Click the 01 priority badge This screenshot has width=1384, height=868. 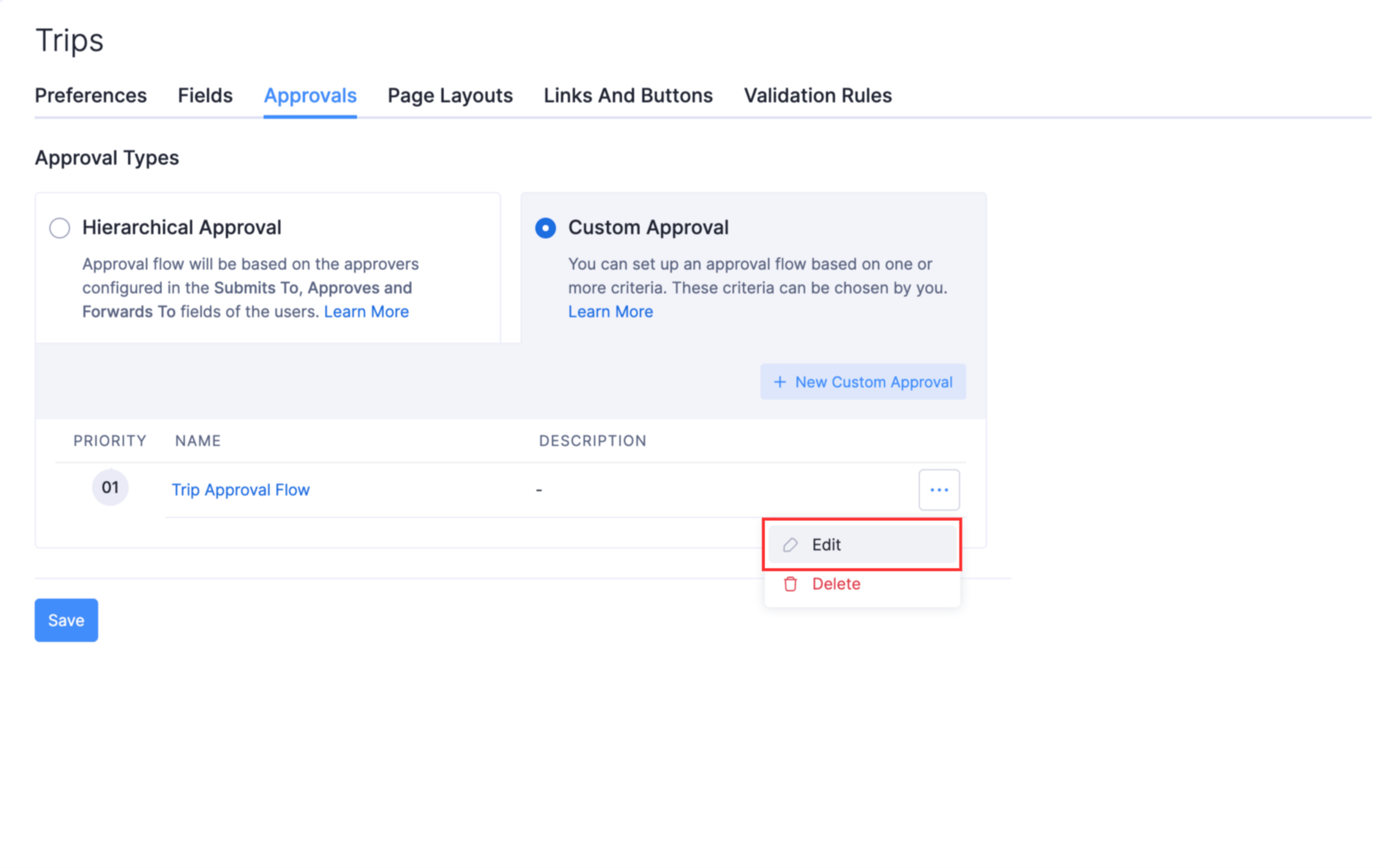[110, 488]
